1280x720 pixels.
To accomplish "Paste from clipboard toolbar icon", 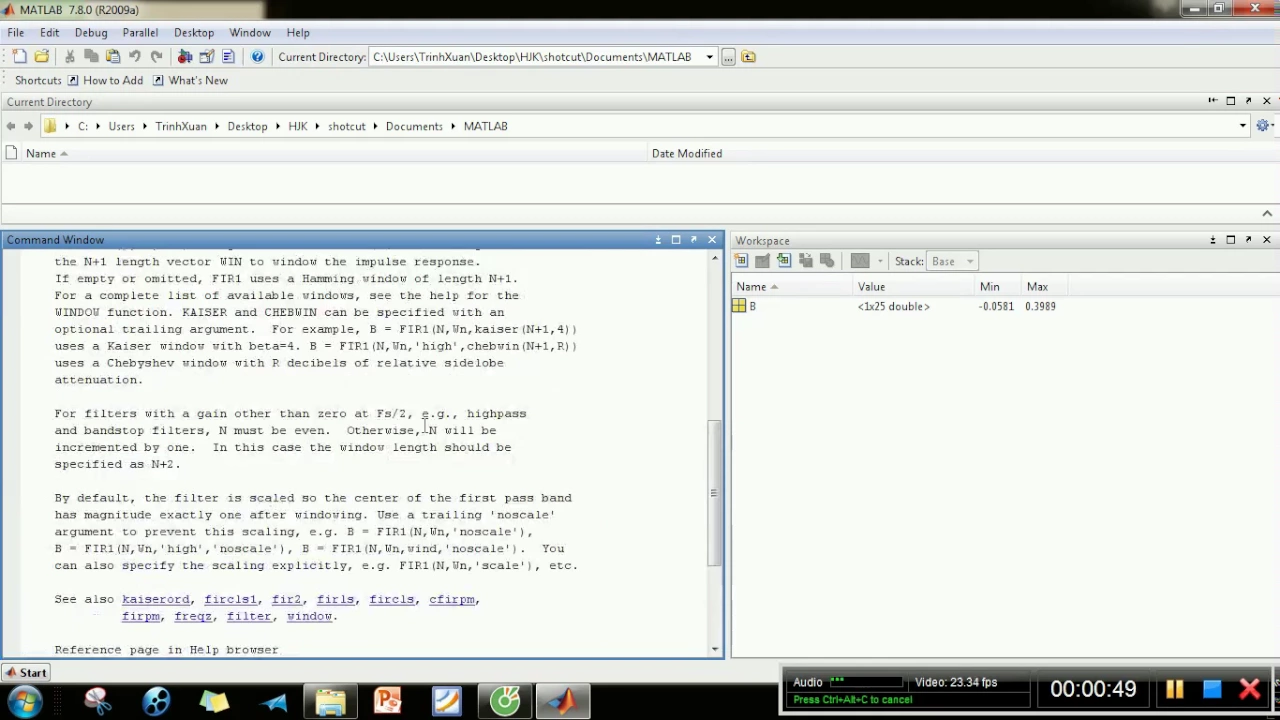I will click(113, 57).
